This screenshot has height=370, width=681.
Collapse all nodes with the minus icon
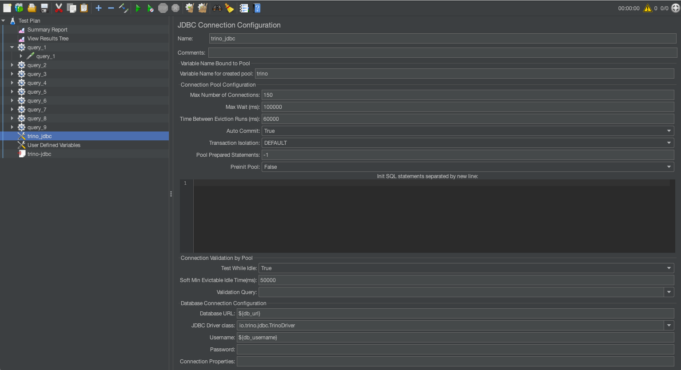[111, 8]
